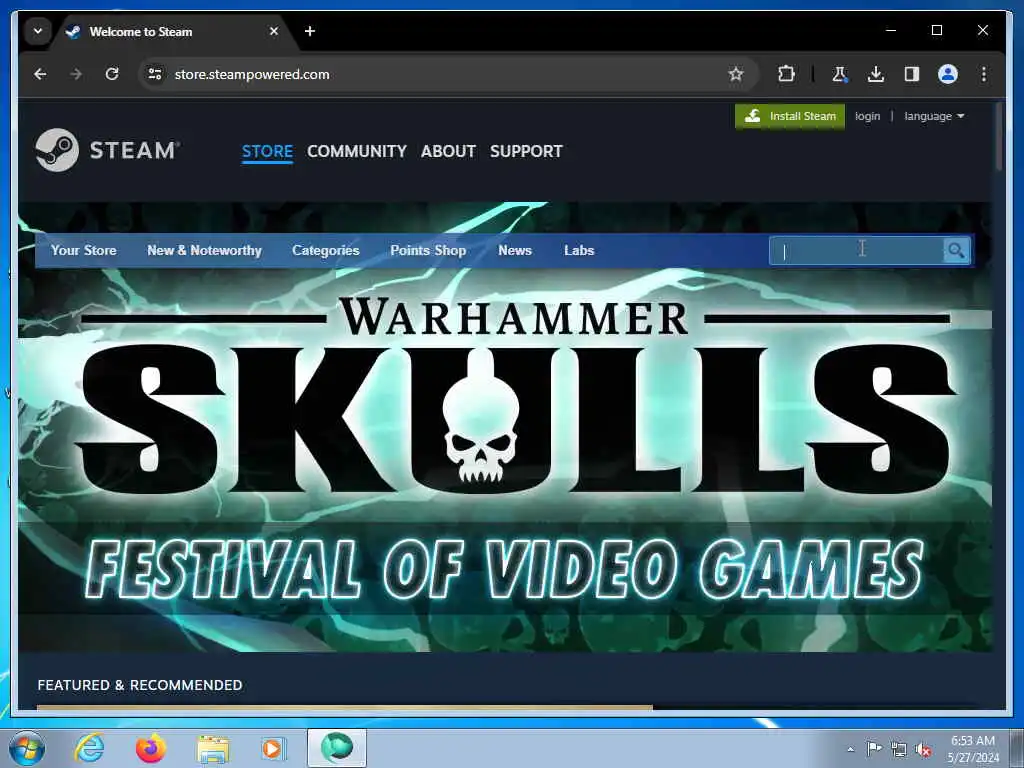Image resolution: width=1024 pixels, height=768 pixels.
Task: Open the Windows Start menu
Action: 27,748
